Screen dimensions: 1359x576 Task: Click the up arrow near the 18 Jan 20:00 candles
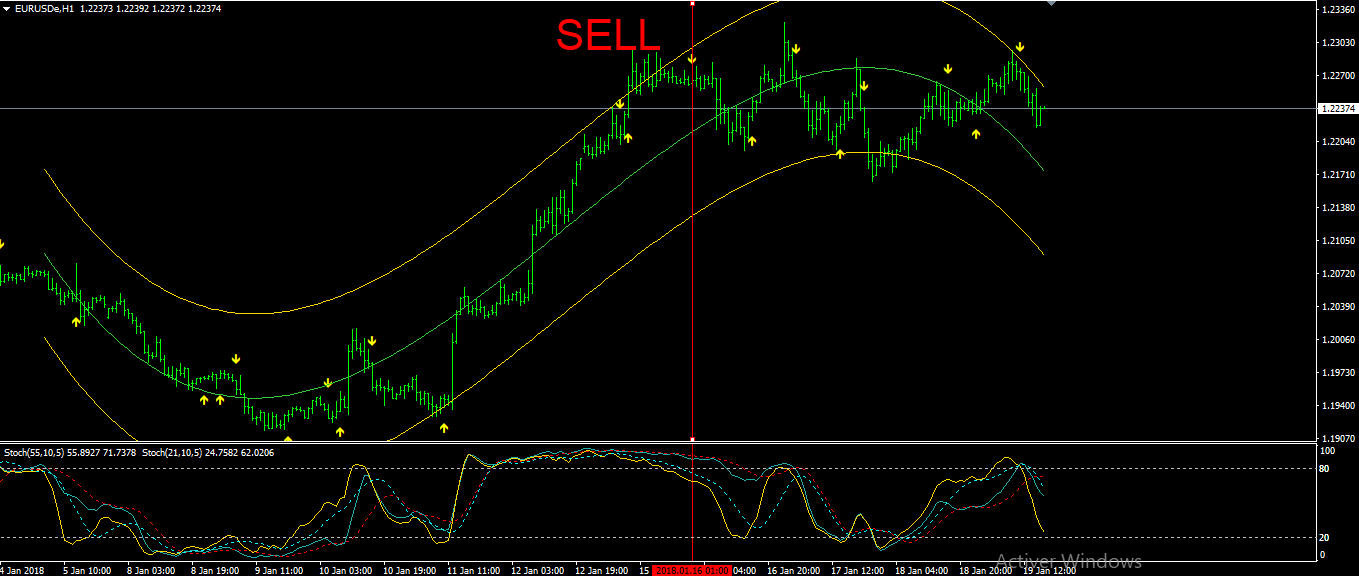(976, 133)
